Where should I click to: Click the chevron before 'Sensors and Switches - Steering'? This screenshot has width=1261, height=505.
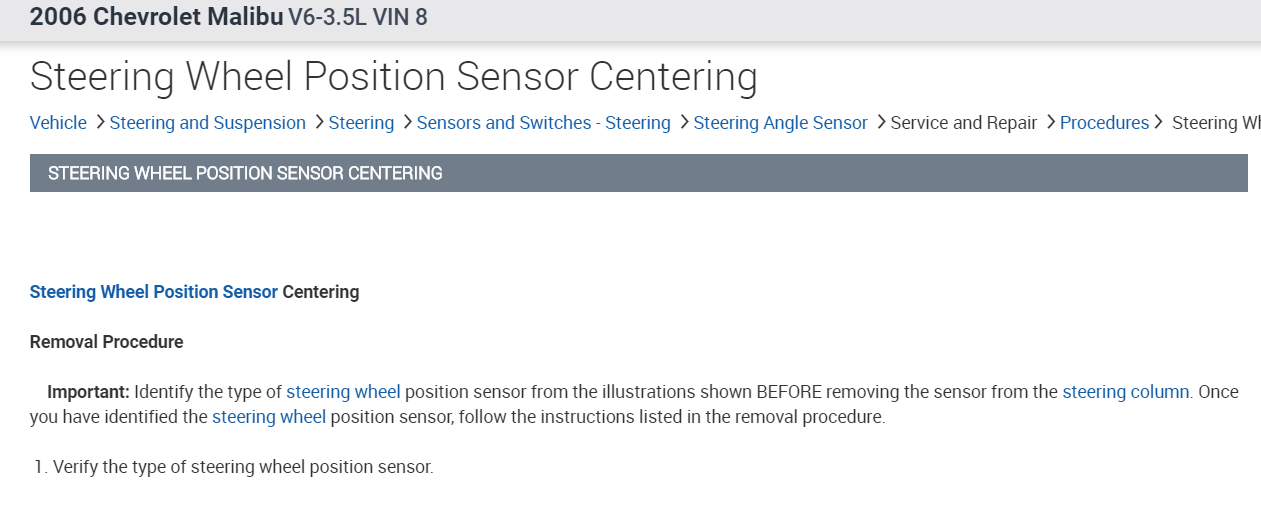click(407, 122)
